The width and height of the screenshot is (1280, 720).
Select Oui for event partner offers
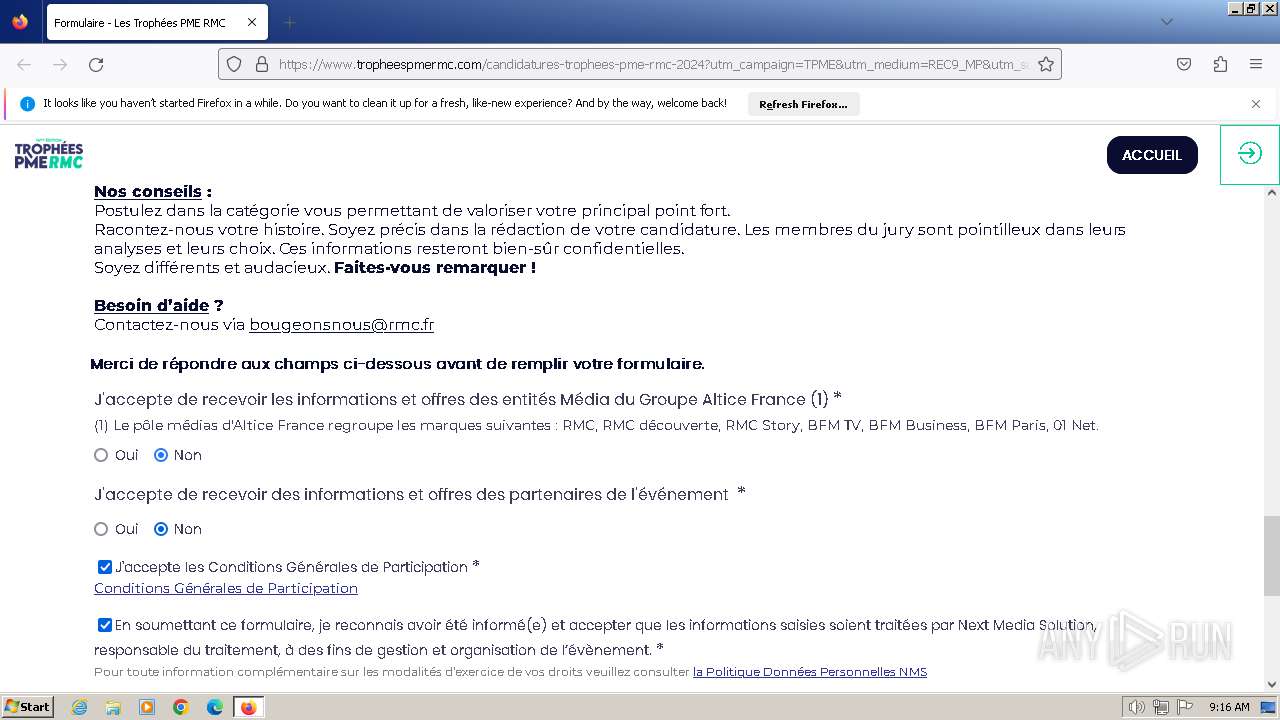(x=101, y=529)
